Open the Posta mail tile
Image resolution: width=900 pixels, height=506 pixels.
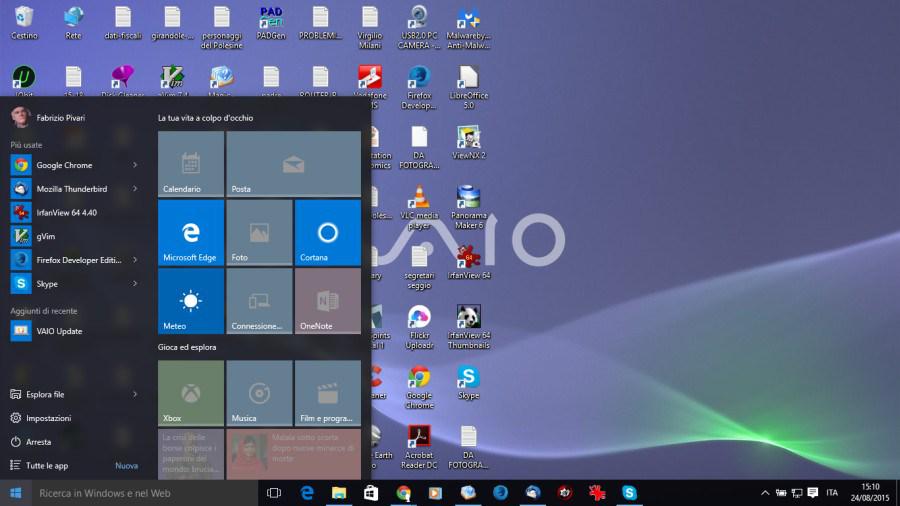[x=293, y=164]
